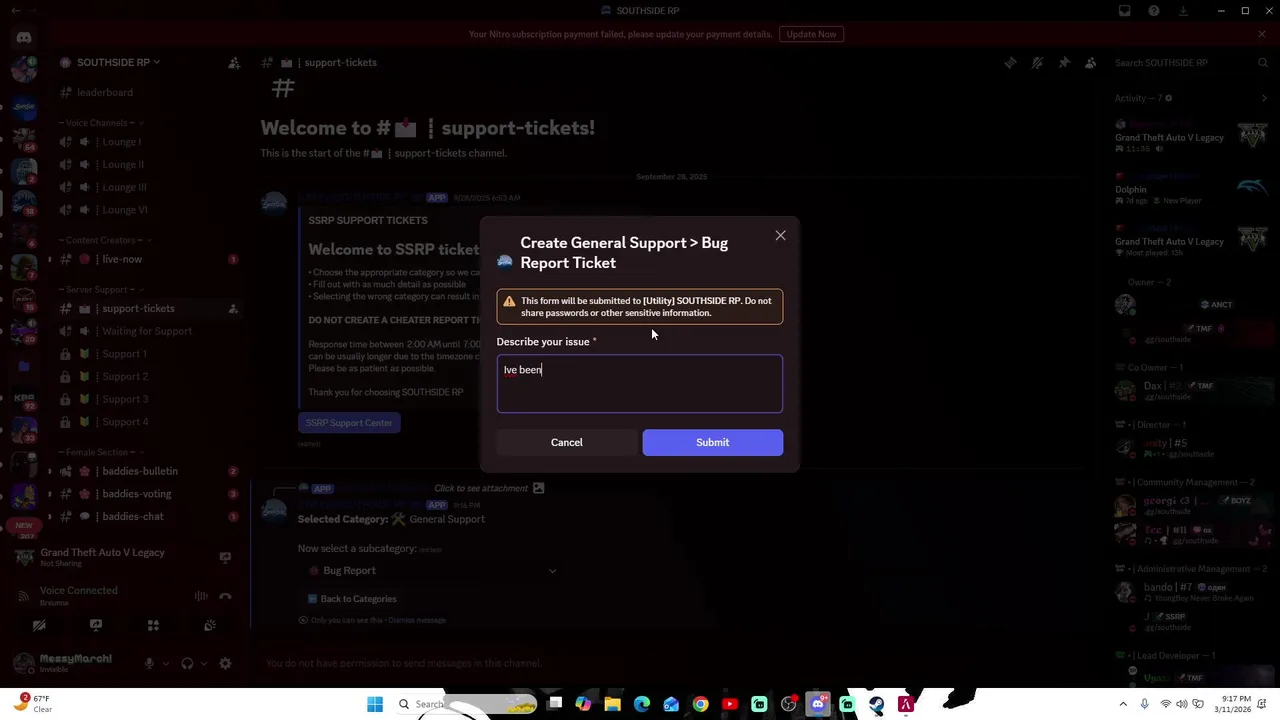Toggle voice noise suppression icon

click(201, 596)
